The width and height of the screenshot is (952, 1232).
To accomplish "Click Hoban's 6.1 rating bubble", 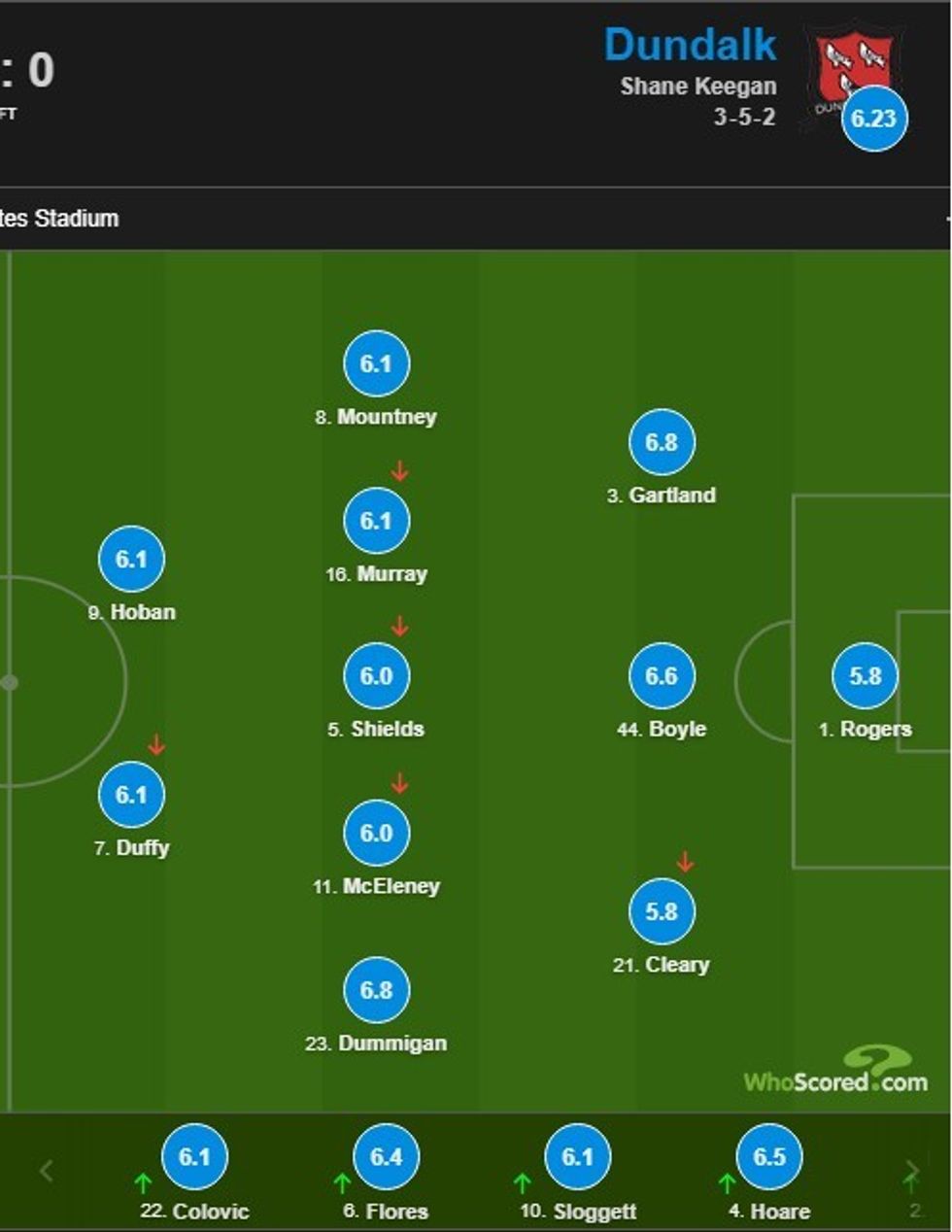I will (x=131, y=560).
